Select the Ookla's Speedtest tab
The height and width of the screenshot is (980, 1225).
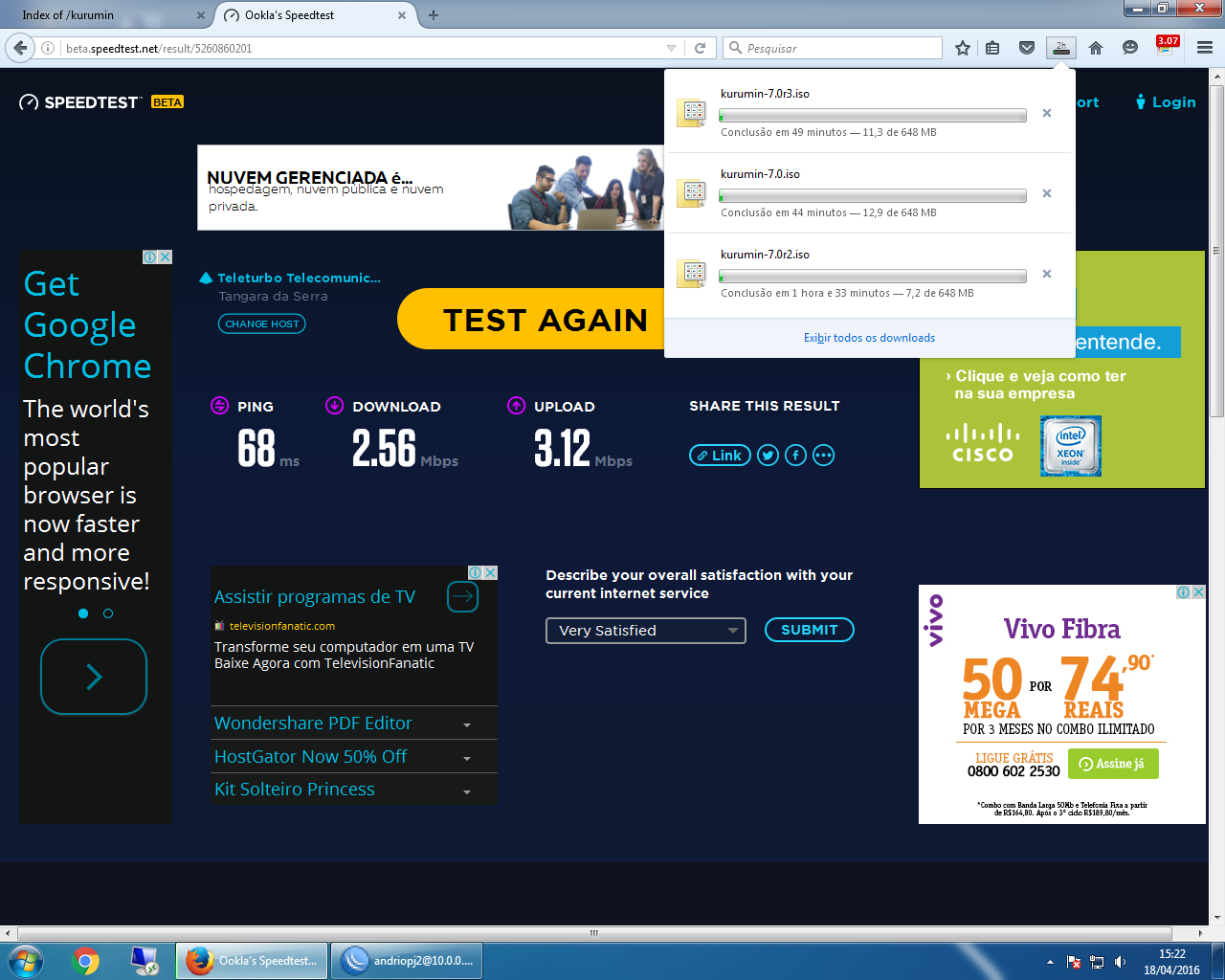point(316,15)
